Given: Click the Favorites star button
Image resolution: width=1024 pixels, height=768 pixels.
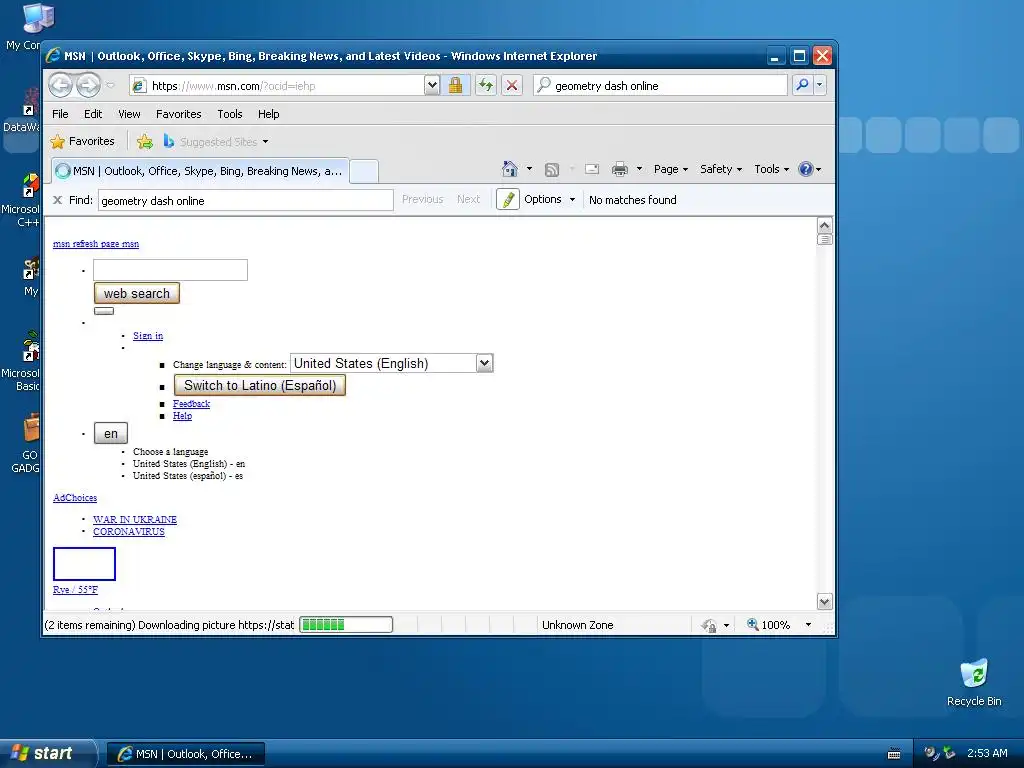Looking at the screenshot, I should coord(83,141).
